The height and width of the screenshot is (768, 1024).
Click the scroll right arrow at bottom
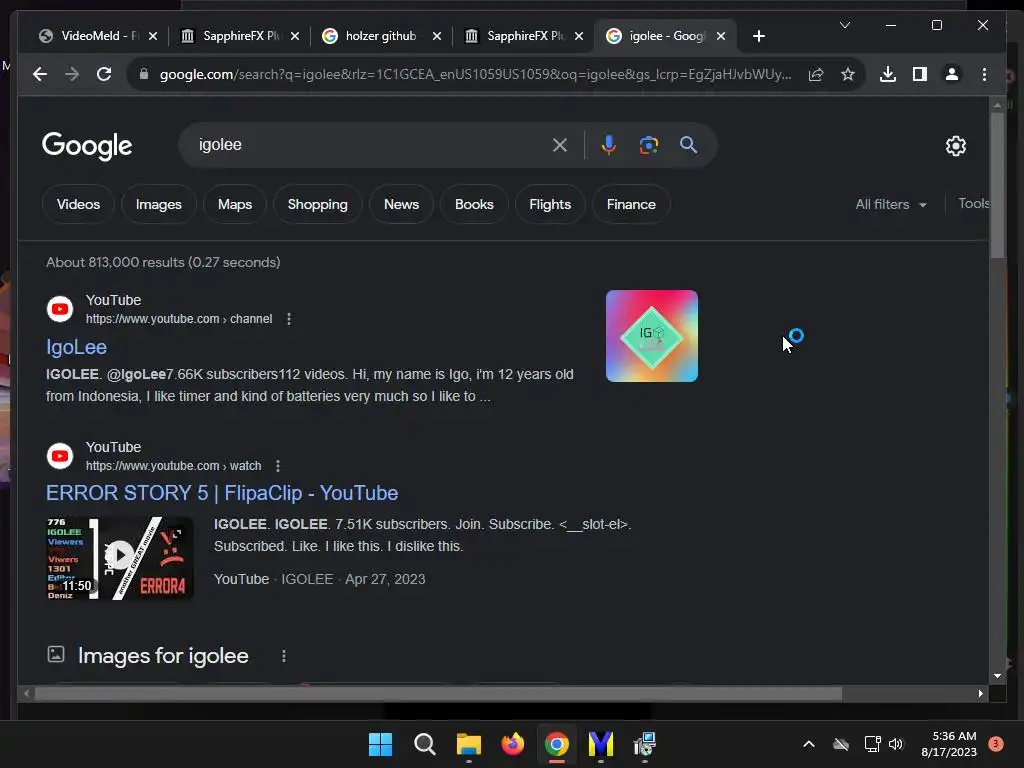[x=980, y=694]
